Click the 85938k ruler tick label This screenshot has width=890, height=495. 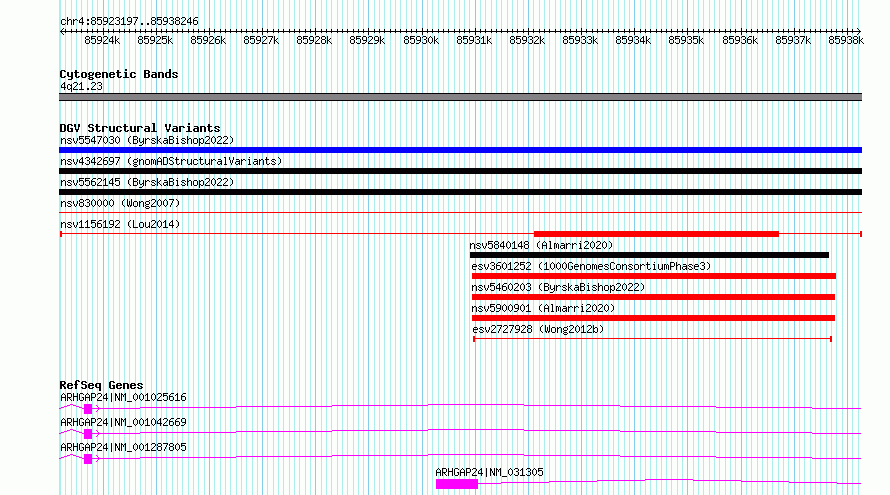point(846,41)
